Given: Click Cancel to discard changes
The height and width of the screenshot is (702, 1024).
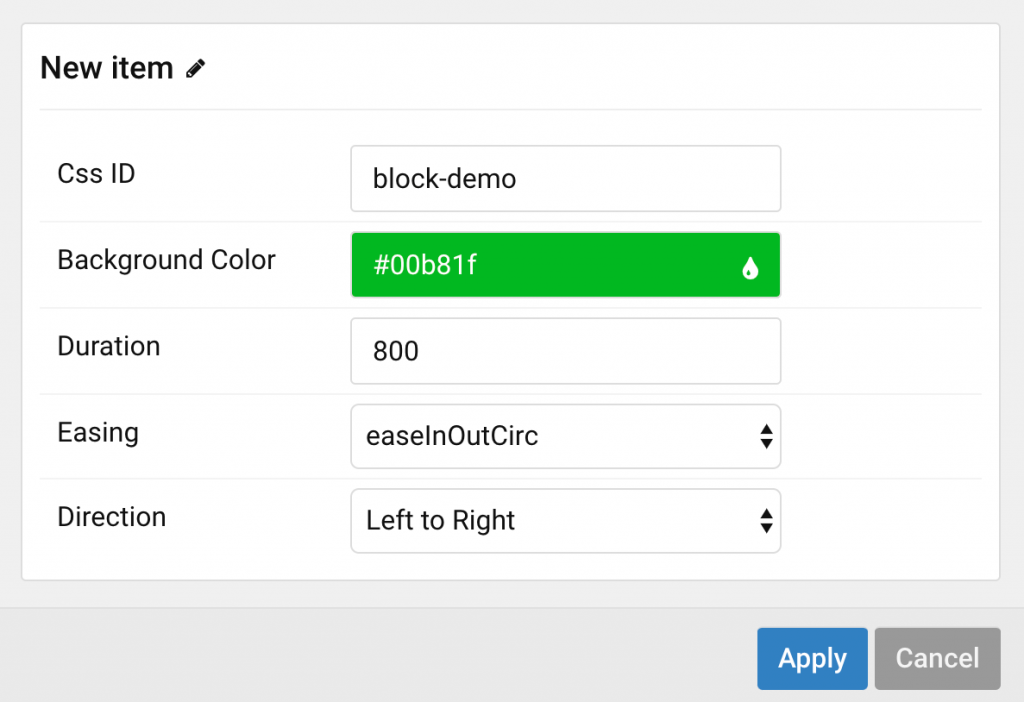Looking at the screenshot, I should (937, 658).
